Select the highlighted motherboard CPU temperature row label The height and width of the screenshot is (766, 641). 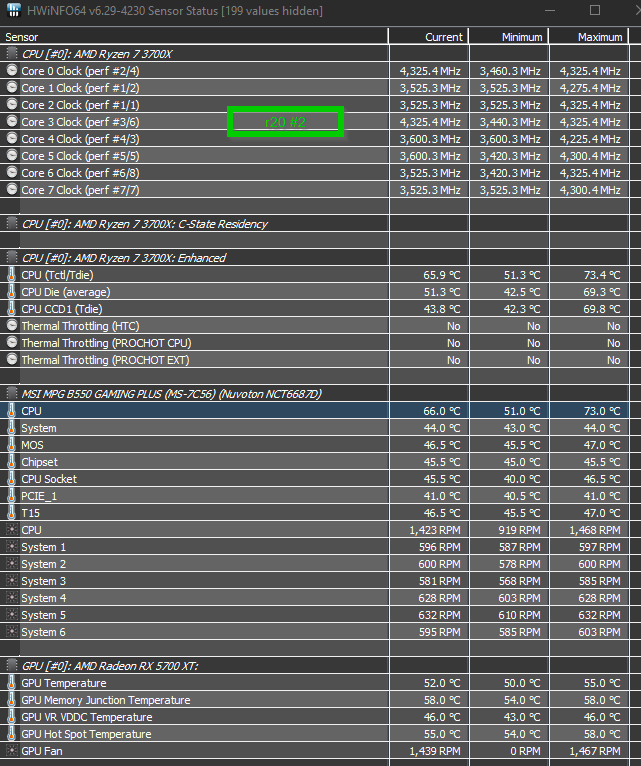(31, 411)
